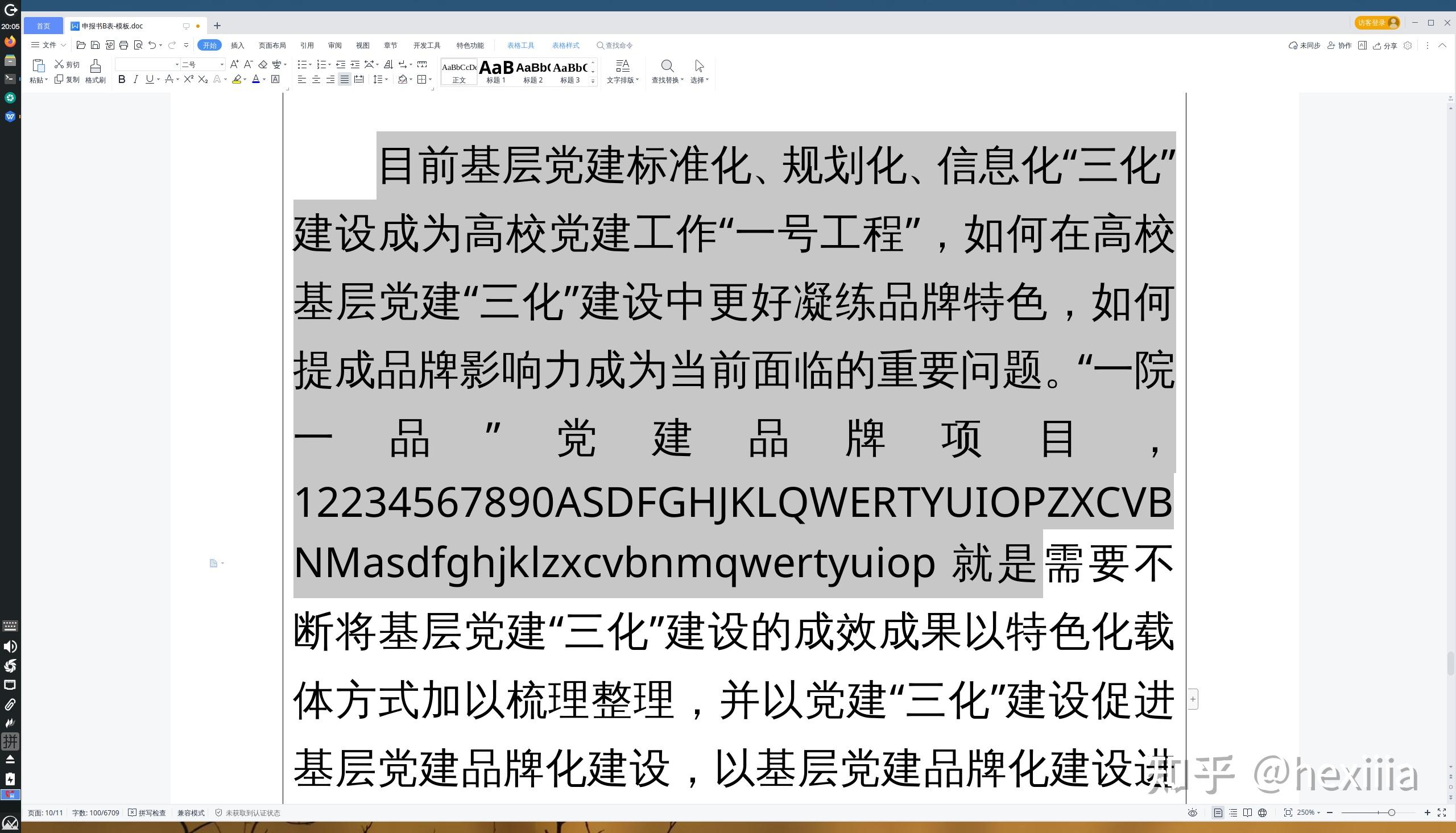
Task: Apply superscript formatting with X² icon
Action: (188, 80)
